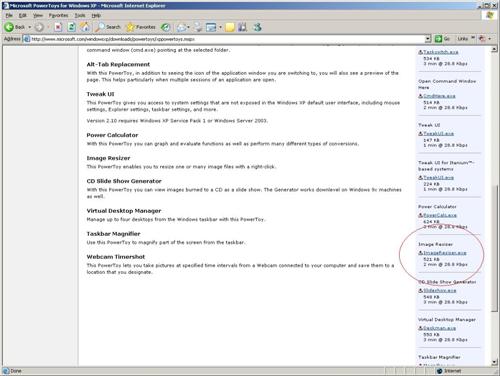Click the '534 KB' size under Taskswitch.exe
Viewport: 500px width, 376px height.
click(431, 58)
